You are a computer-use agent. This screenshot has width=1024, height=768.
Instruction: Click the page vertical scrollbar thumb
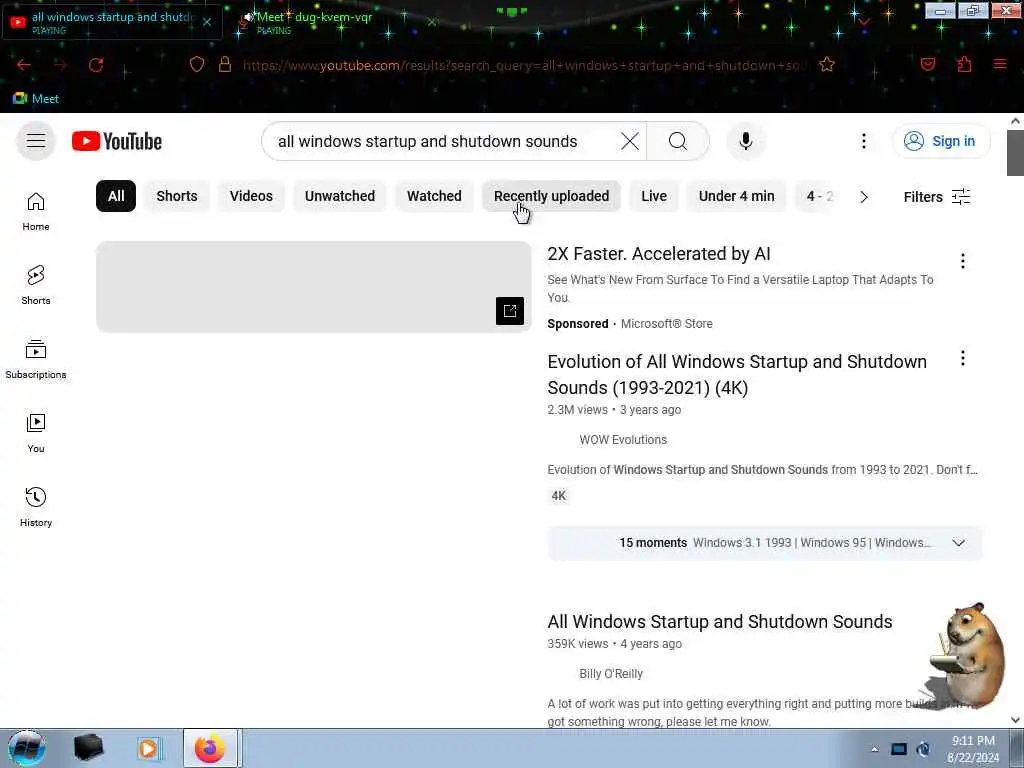click(x=1015, y=153)
